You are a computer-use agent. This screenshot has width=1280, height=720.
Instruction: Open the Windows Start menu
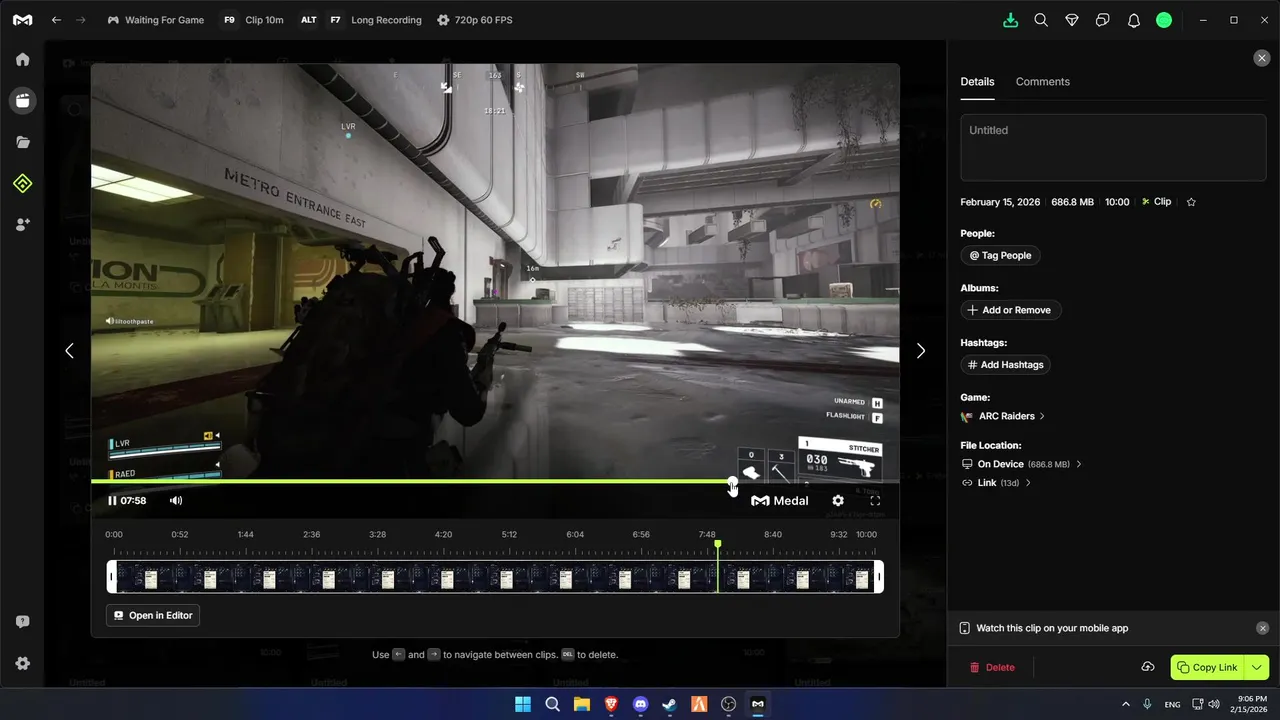[523, 704]
